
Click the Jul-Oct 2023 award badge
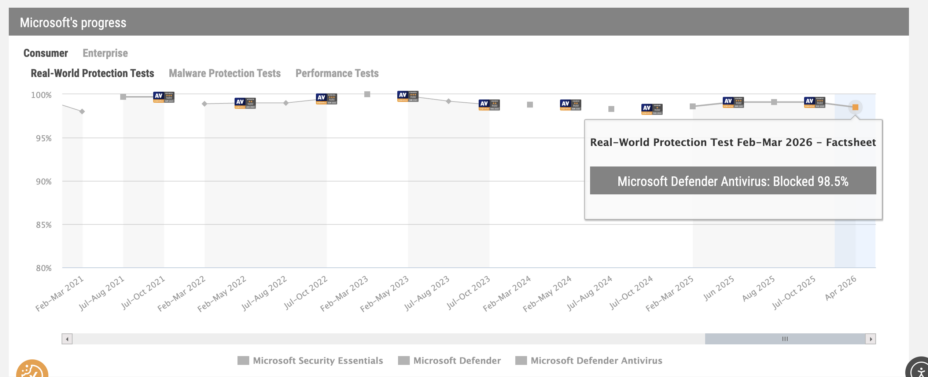(x=489, y=105)
